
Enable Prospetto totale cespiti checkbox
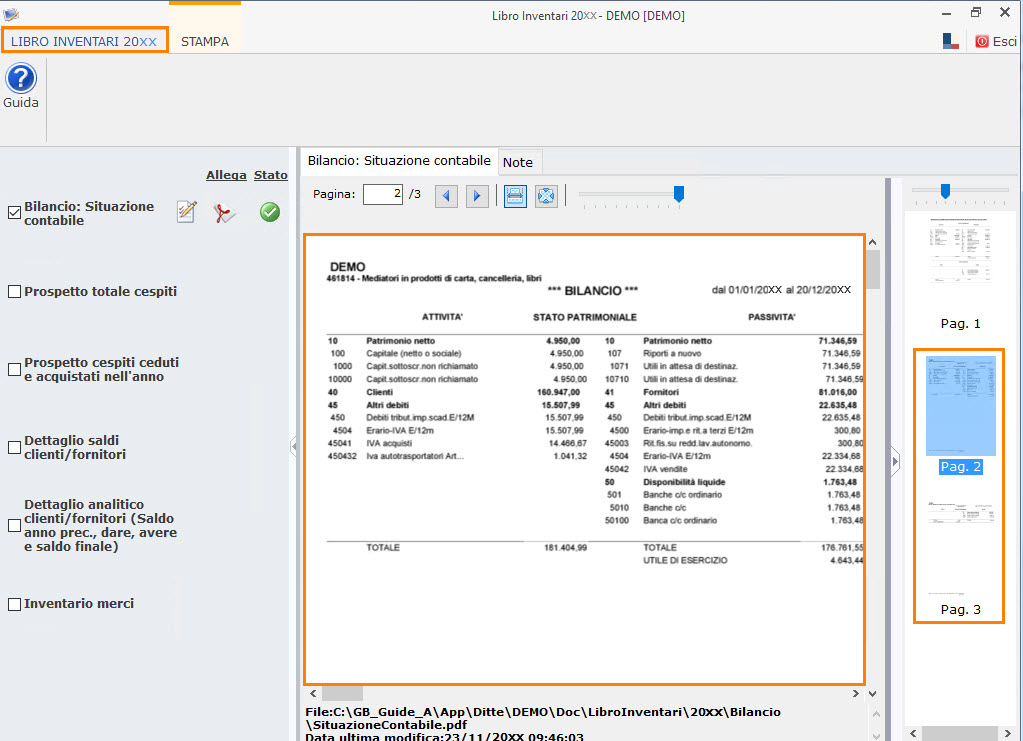[14, 292]
